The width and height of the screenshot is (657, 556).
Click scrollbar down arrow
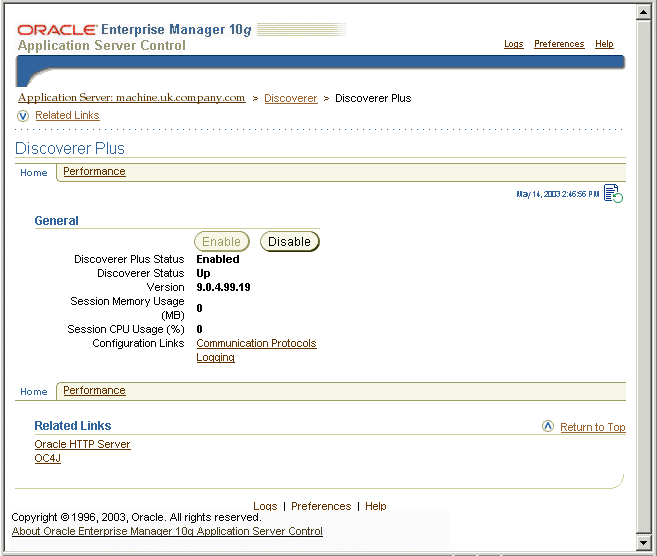point(644,543)
